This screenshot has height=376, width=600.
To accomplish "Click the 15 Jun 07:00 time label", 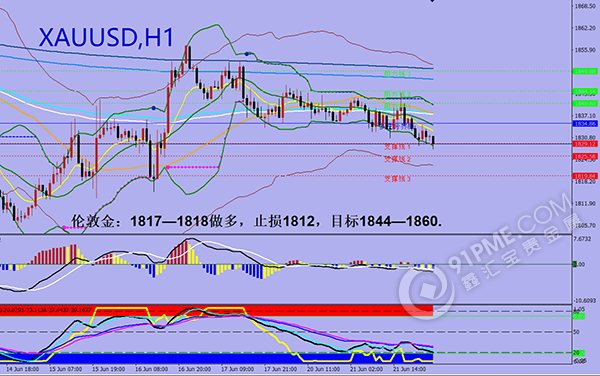I will (65, 369).
